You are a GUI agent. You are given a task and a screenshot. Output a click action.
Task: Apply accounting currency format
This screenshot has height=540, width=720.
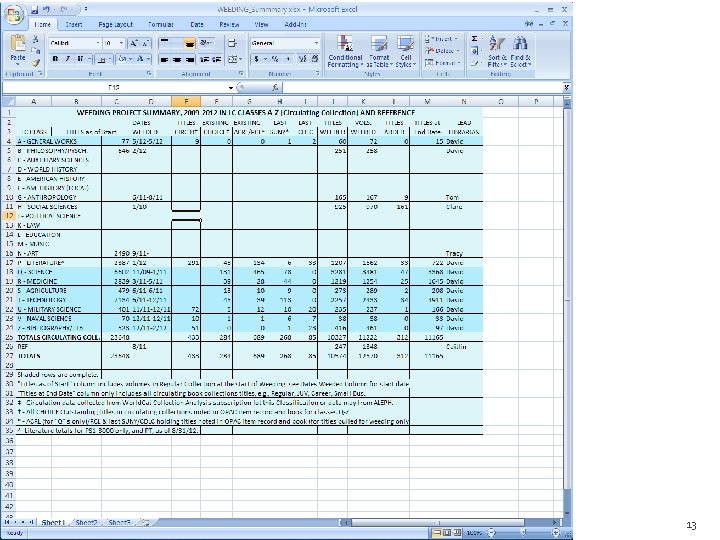(257, 59)
